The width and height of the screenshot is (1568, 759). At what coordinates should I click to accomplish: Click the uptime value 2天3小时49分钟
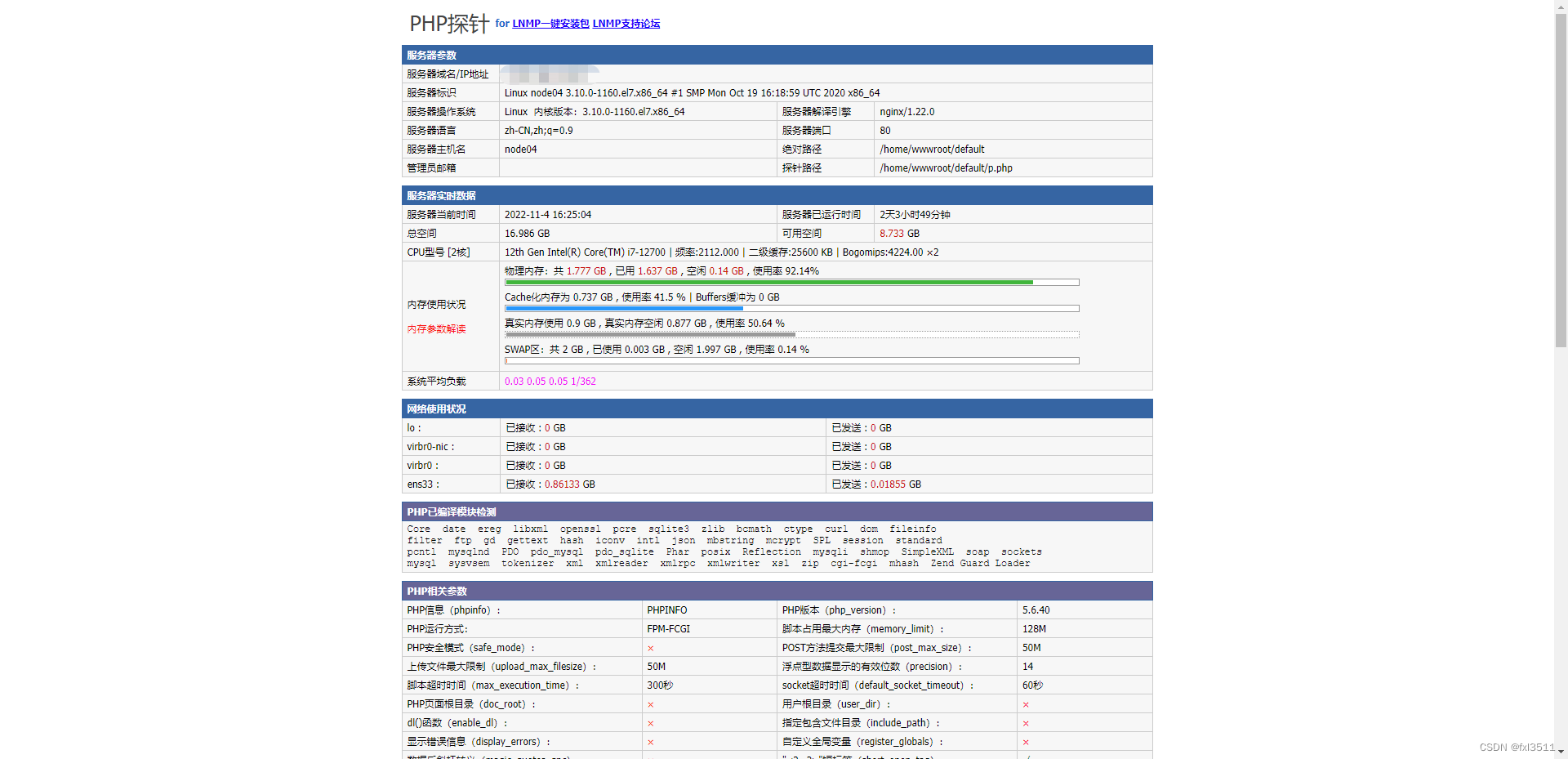coord(915,215)
